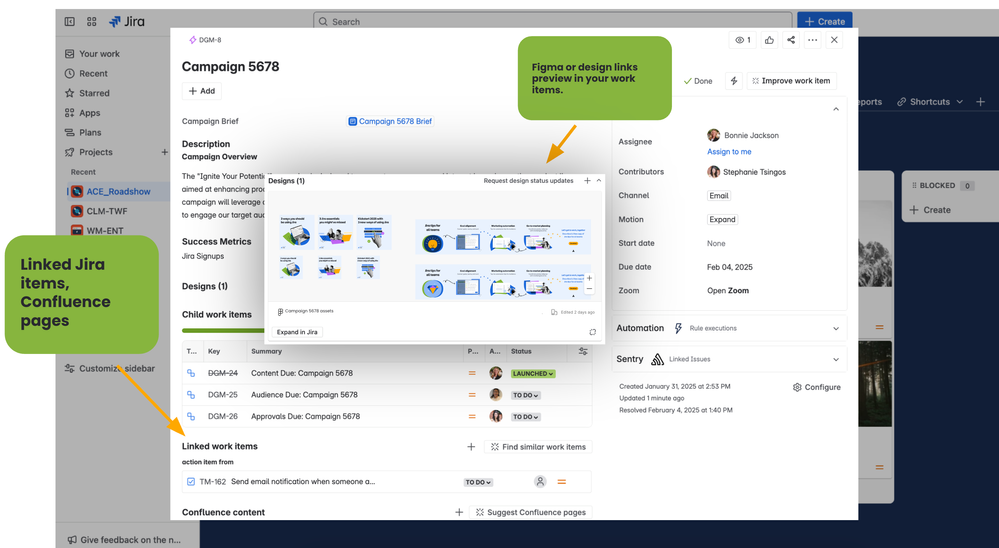Viewport: 999px width, 548px height.
Task: Click the design preview refresh icon
Action: pos(593,332)
